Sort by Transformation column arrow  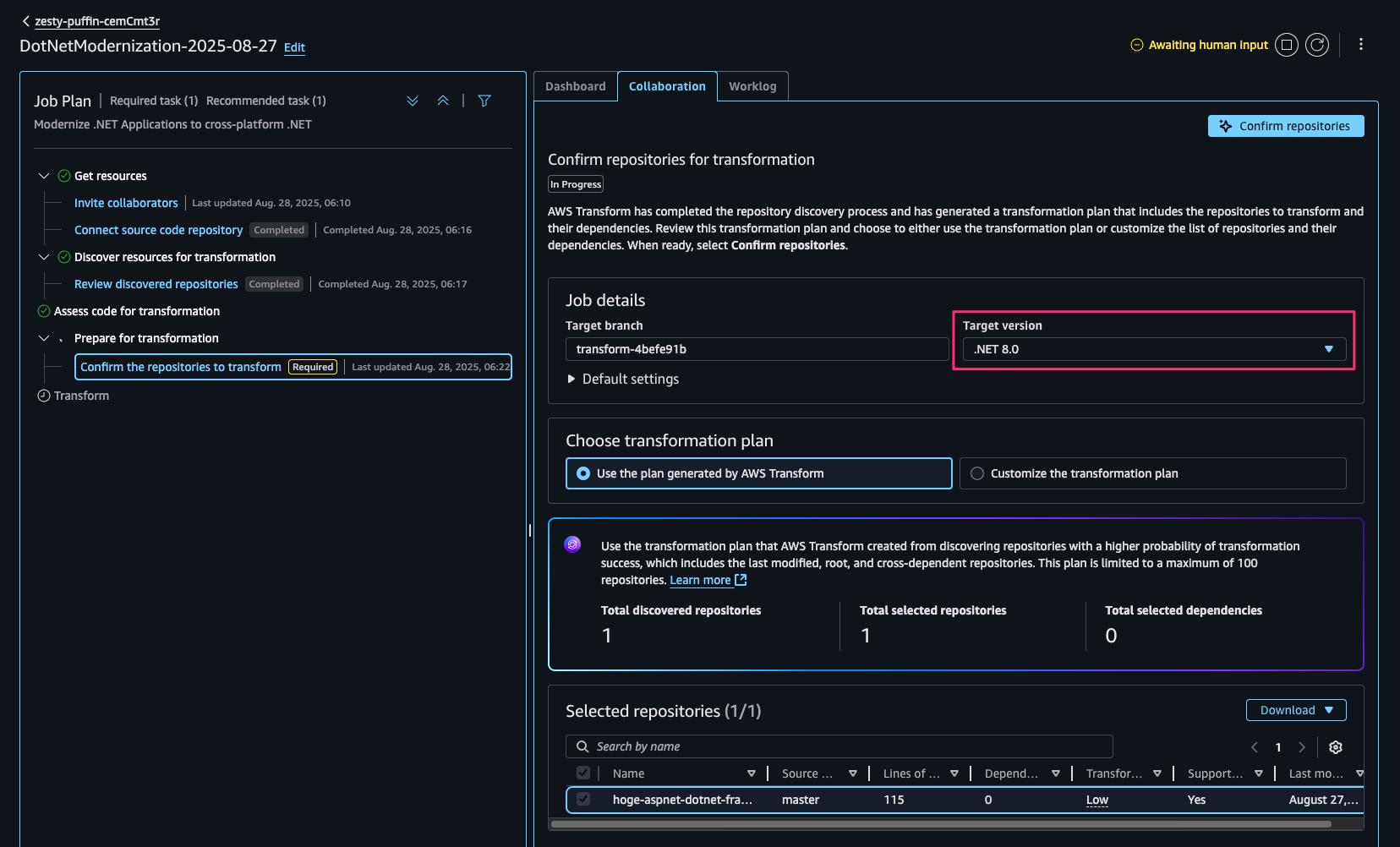pos(1157,773)
